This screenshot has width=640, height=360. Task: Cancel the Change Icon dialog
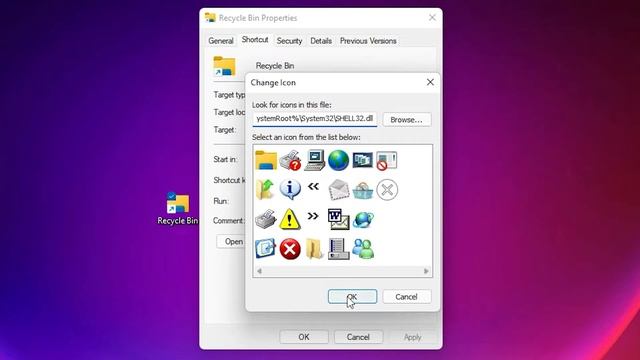click(x=407, y=297)
